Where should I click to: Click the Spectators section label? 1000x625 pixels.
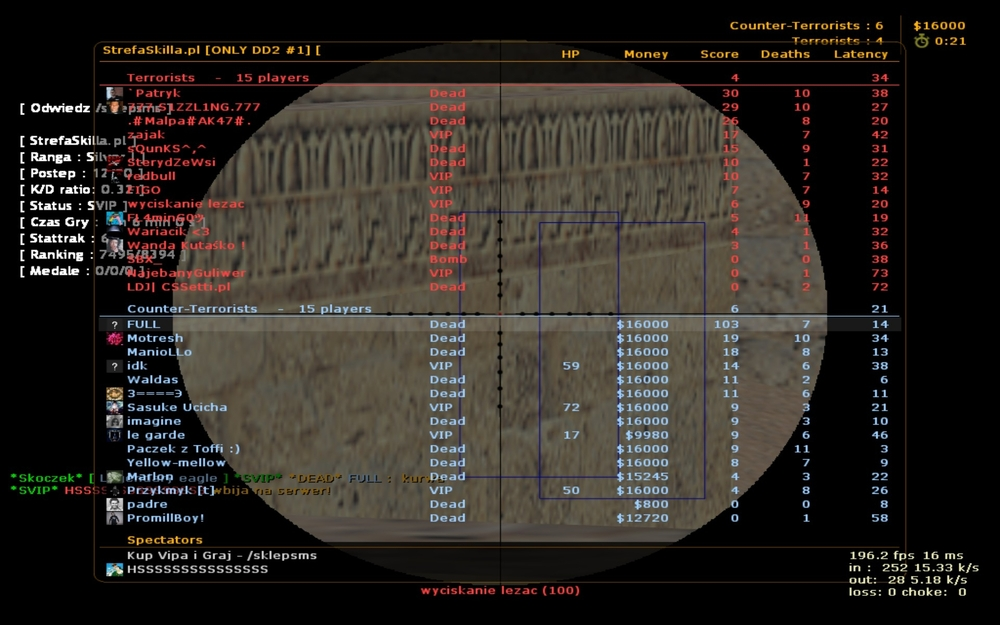(165, 540)
